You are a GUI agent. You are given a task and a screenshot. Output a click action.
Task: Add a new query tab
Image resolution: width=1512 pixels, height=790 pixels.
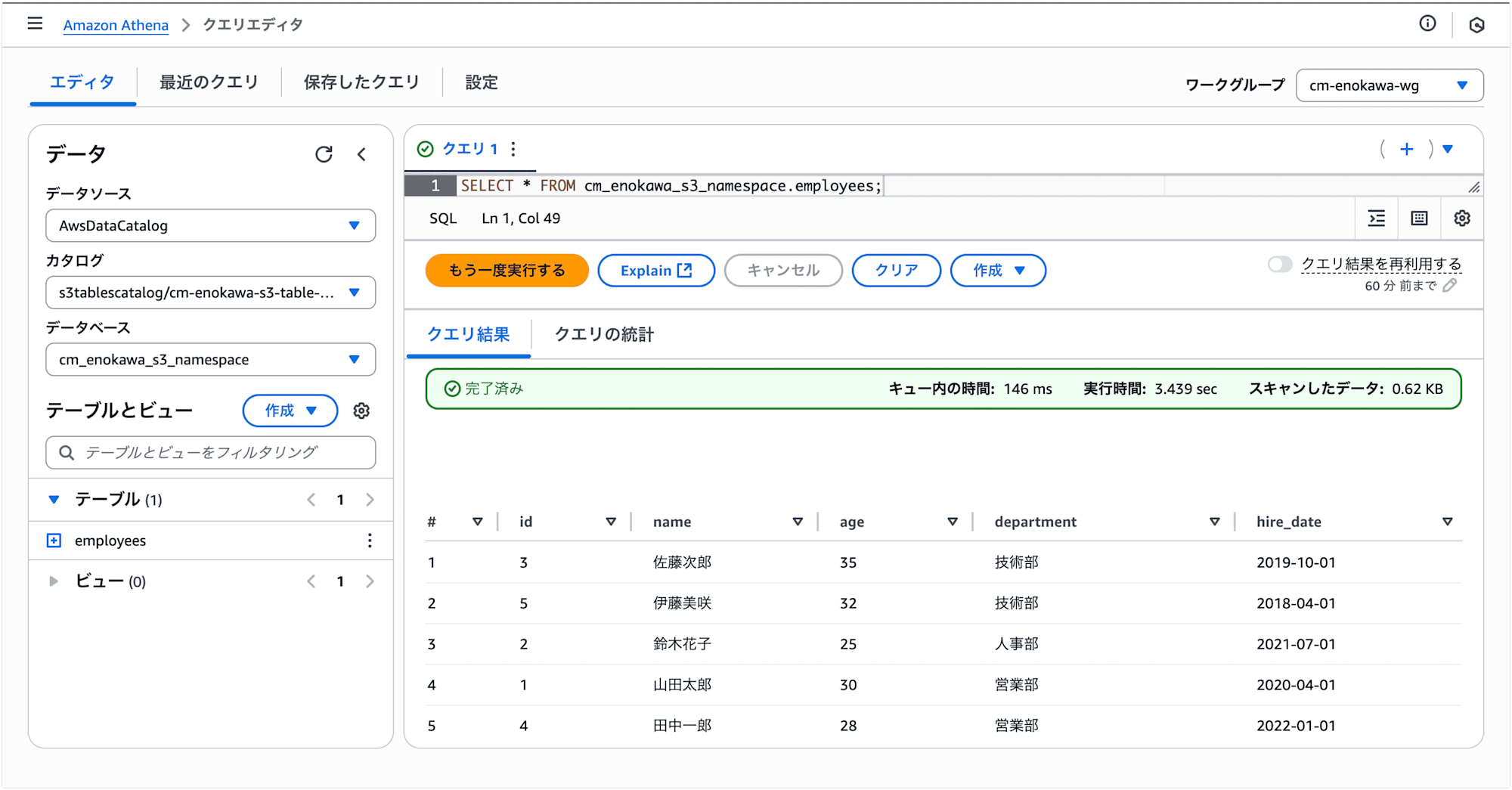tap(1406, 149)
